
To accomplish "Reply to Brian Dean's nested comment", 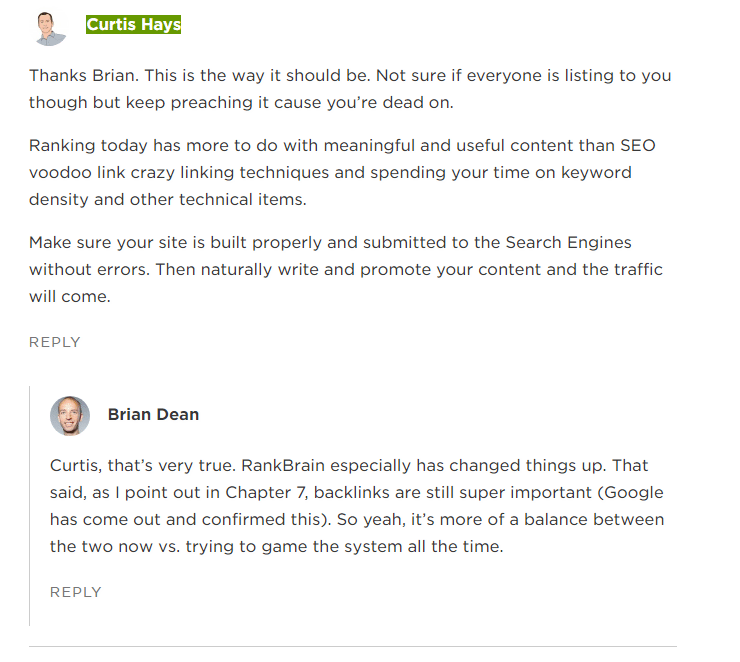I will point(76,592).
